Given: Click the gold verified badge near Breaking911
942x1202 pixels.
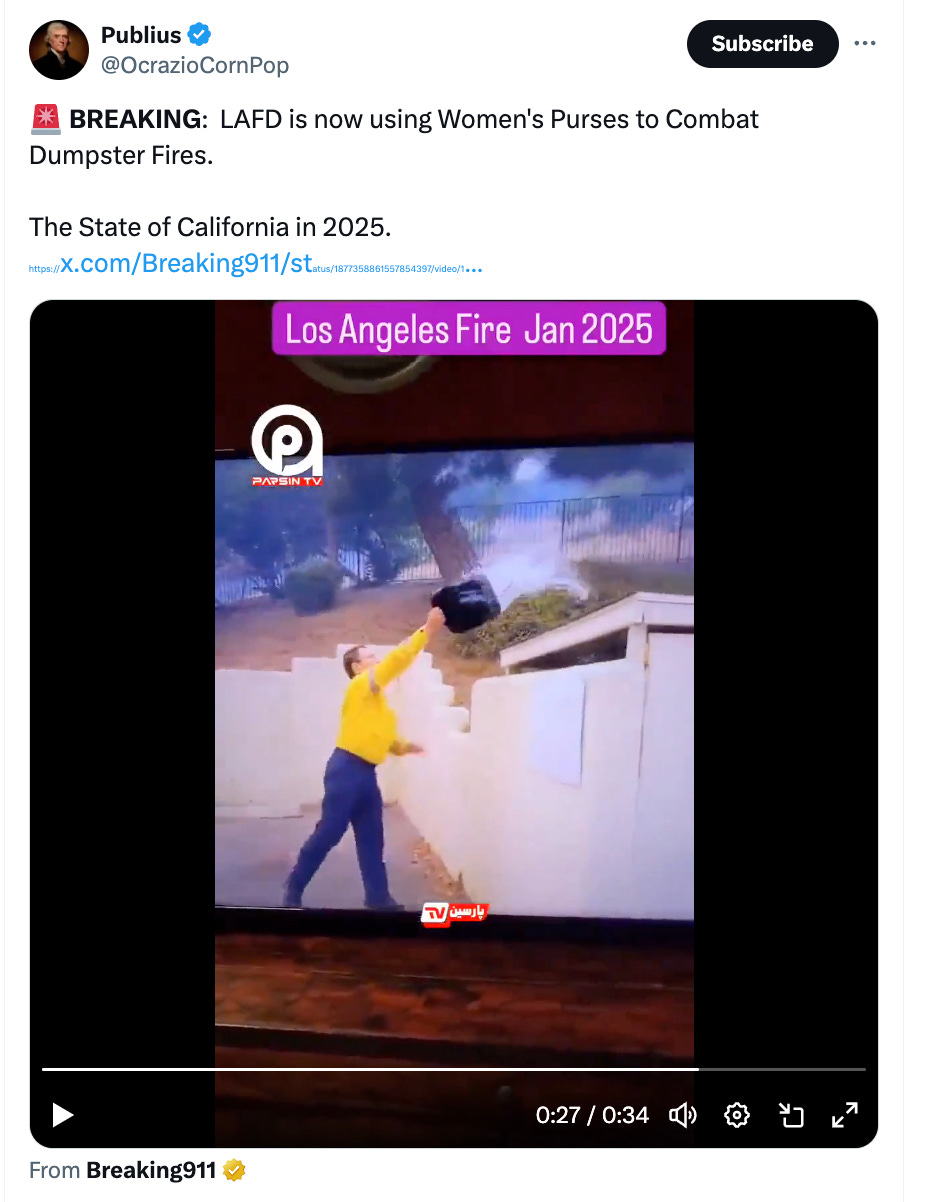Looking at the screenshot, I should point(234,1170).
